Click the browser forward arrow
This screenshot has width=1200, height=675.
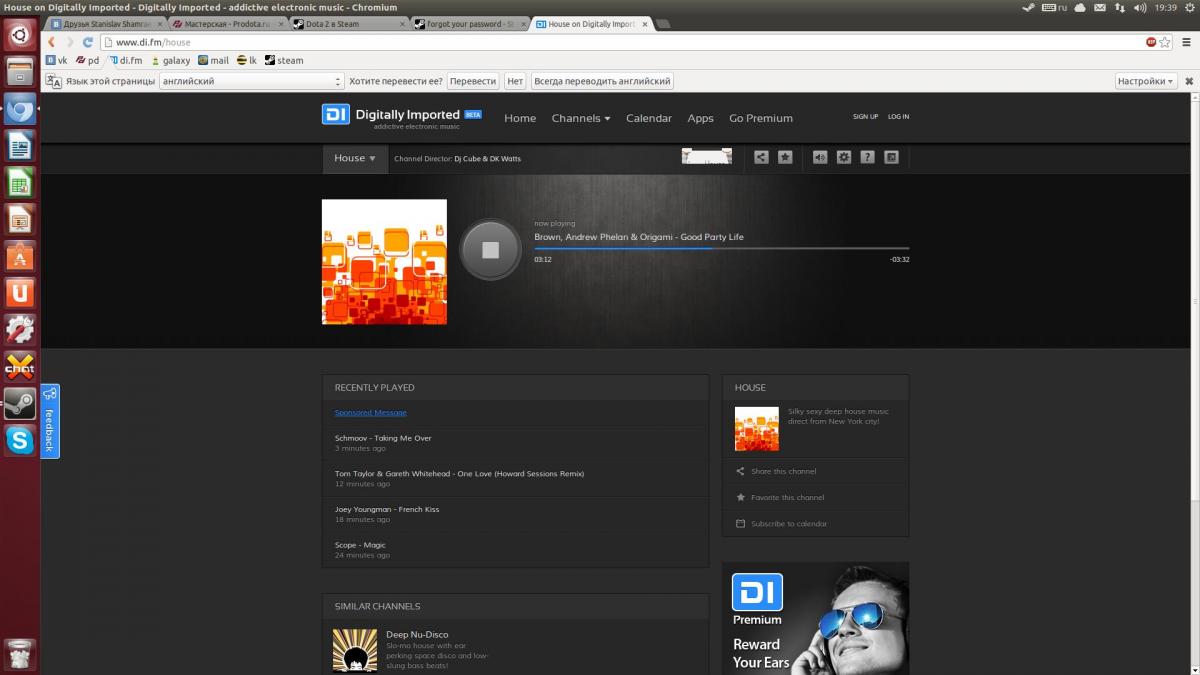[x=69, y=42]
